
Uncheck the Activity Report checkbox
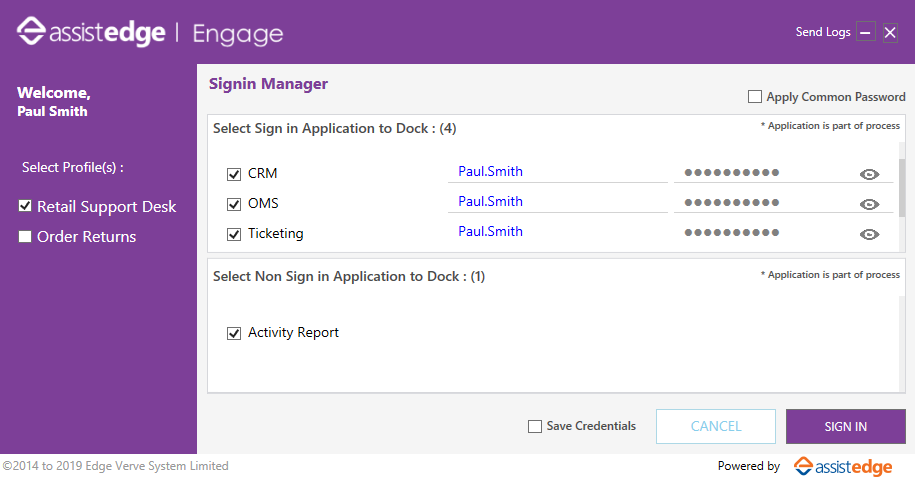(x=234, y=333)
